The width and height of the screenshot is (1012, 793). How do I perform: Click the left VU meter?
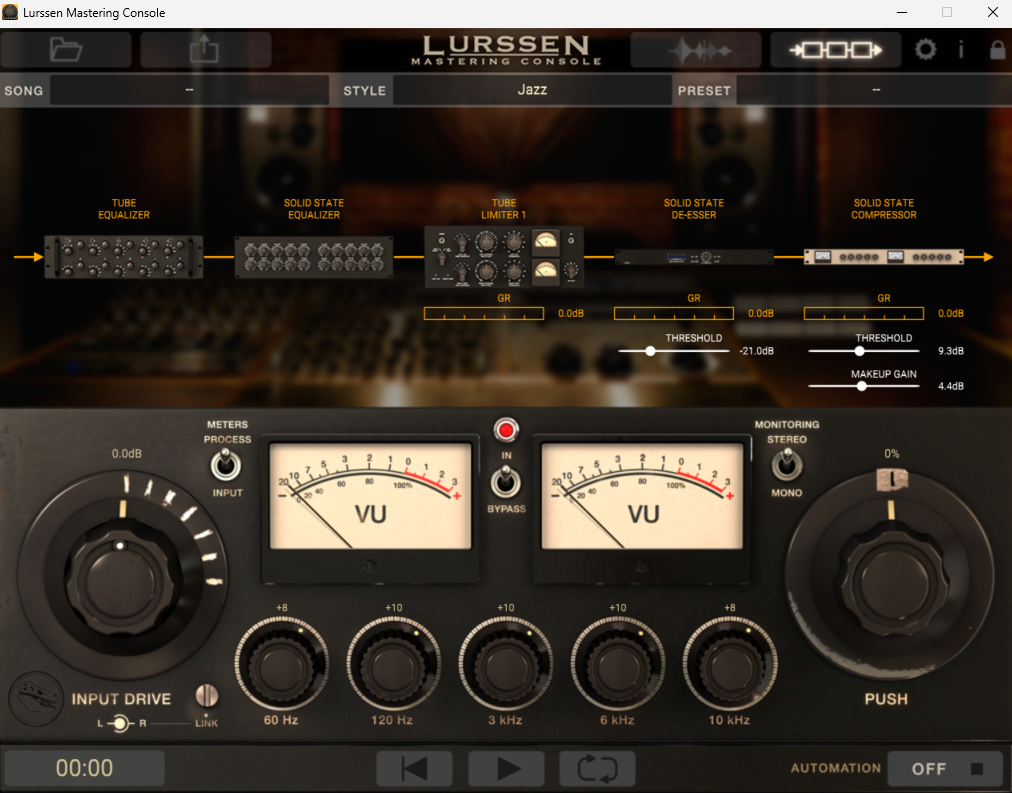point(370,496)
